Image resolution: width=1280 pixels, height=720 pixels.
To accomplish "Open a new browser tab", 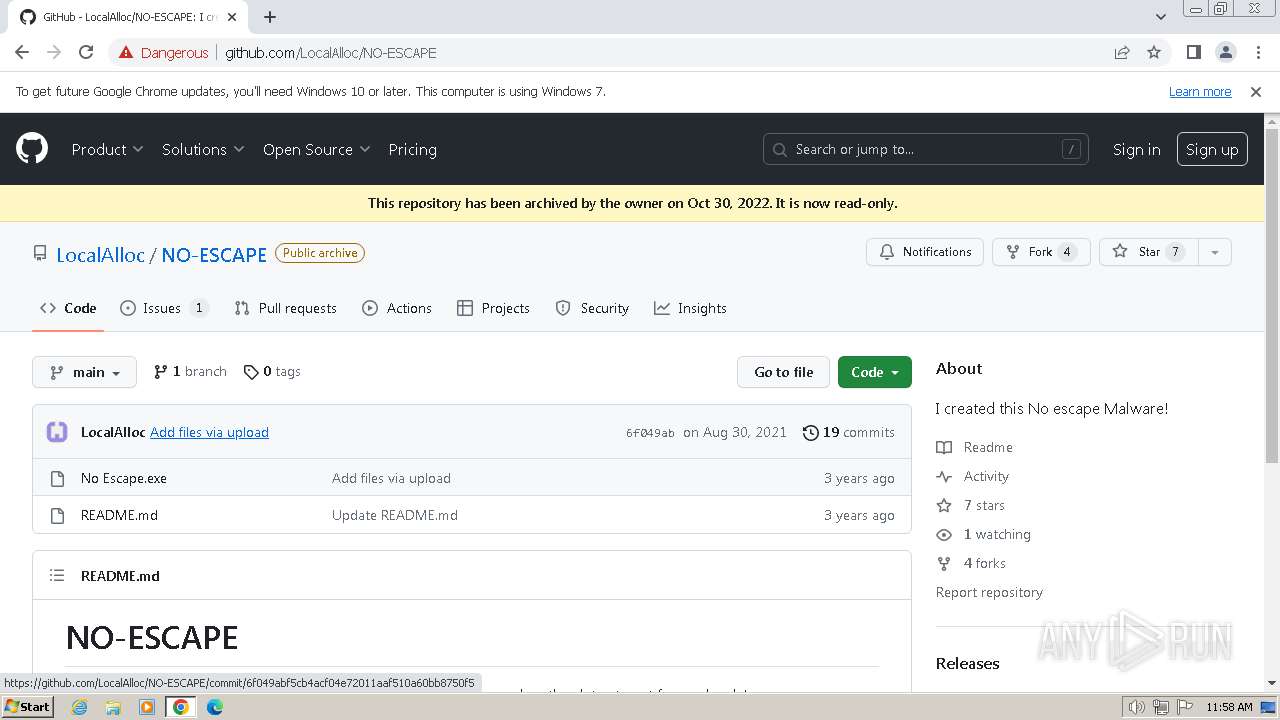I will tap(270, 17).
